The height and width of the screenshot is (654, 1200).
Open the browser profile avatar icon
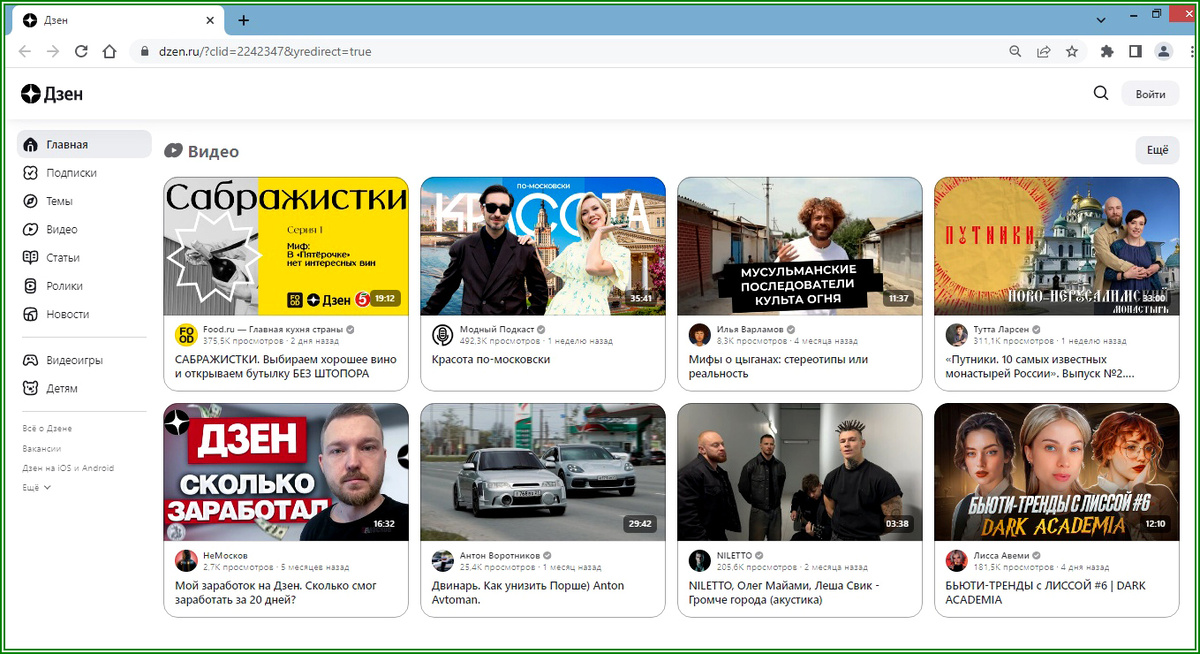tap(1163, 51)
